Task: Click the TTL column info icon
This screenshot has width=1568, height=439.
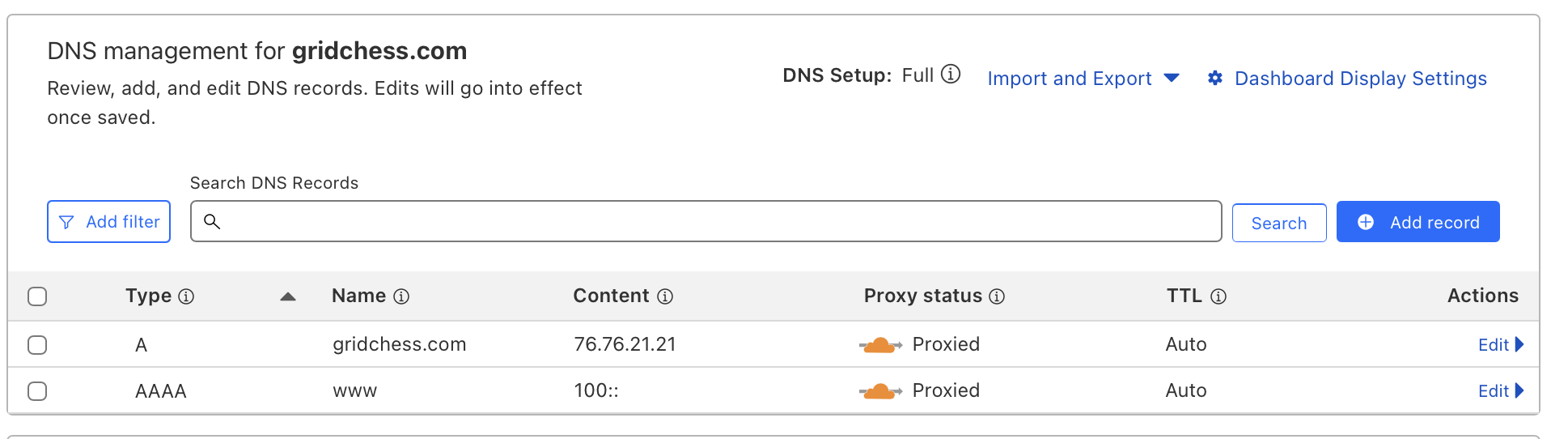Action: pyautogui.click(x=1218, y=296)
